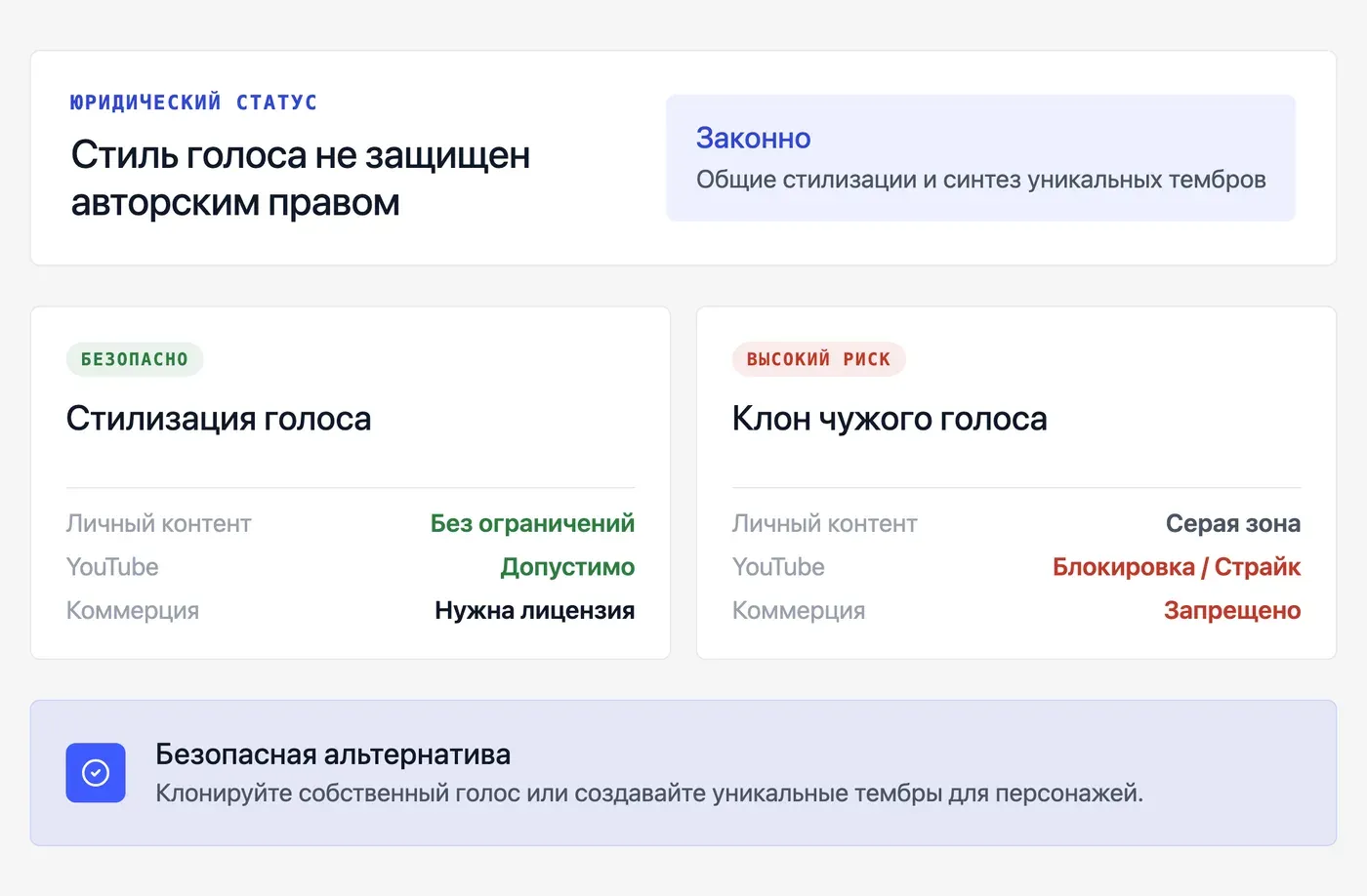Click the Без ограничений value
The height and width of the screenshot is (896, 1367).
coord(532,523)
